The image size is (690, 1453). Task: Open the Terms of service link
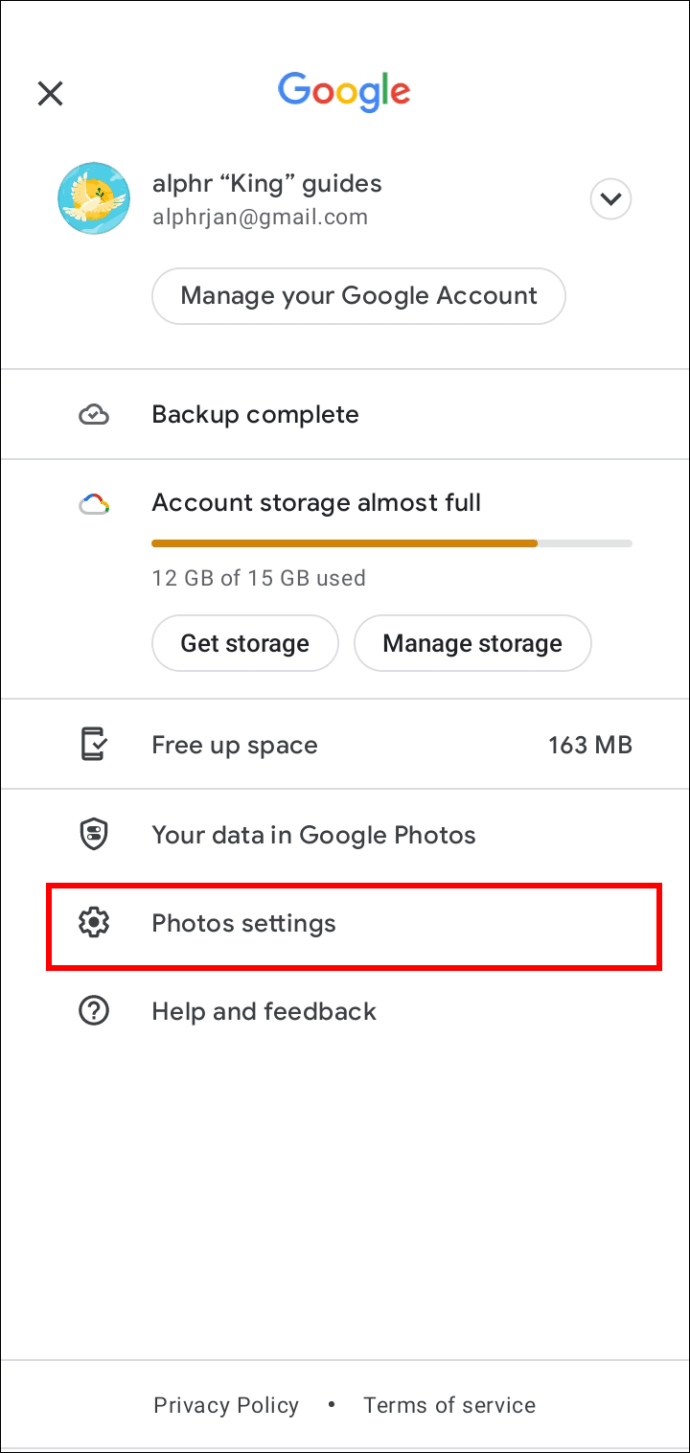pos(449,1405)
